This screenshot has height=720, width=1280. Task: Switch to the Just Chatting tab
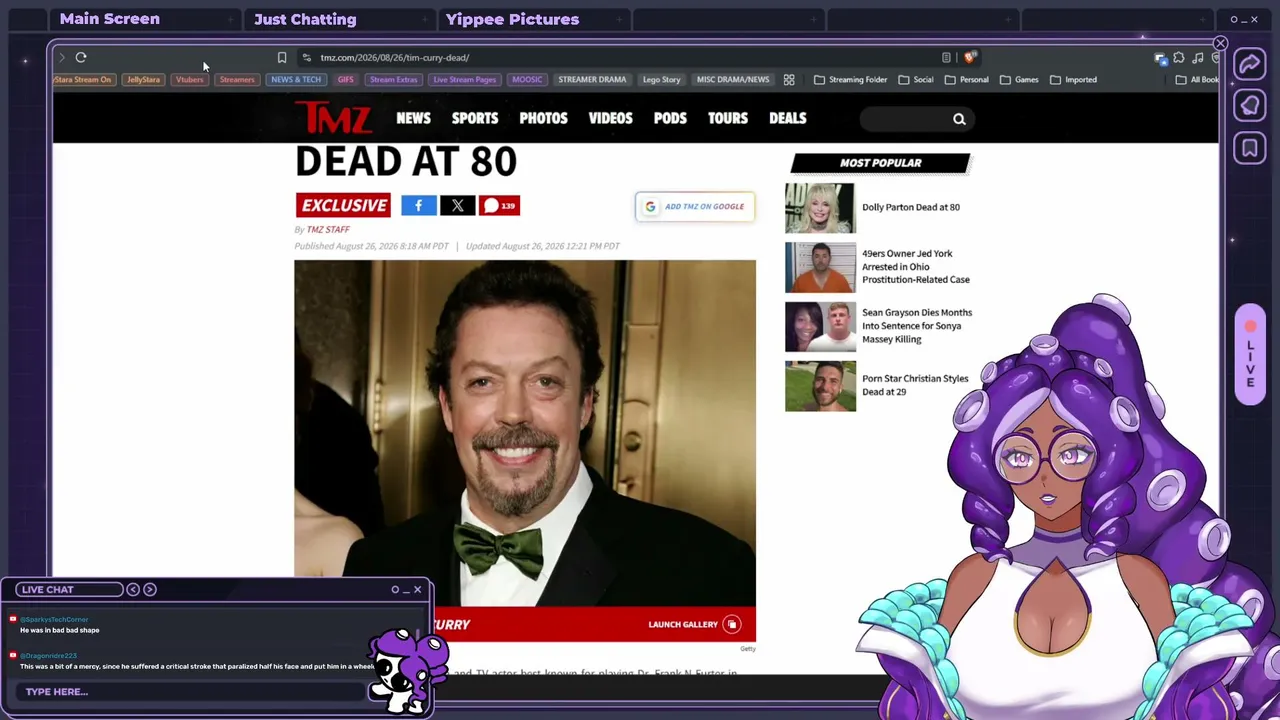click(x=305, y=19)
